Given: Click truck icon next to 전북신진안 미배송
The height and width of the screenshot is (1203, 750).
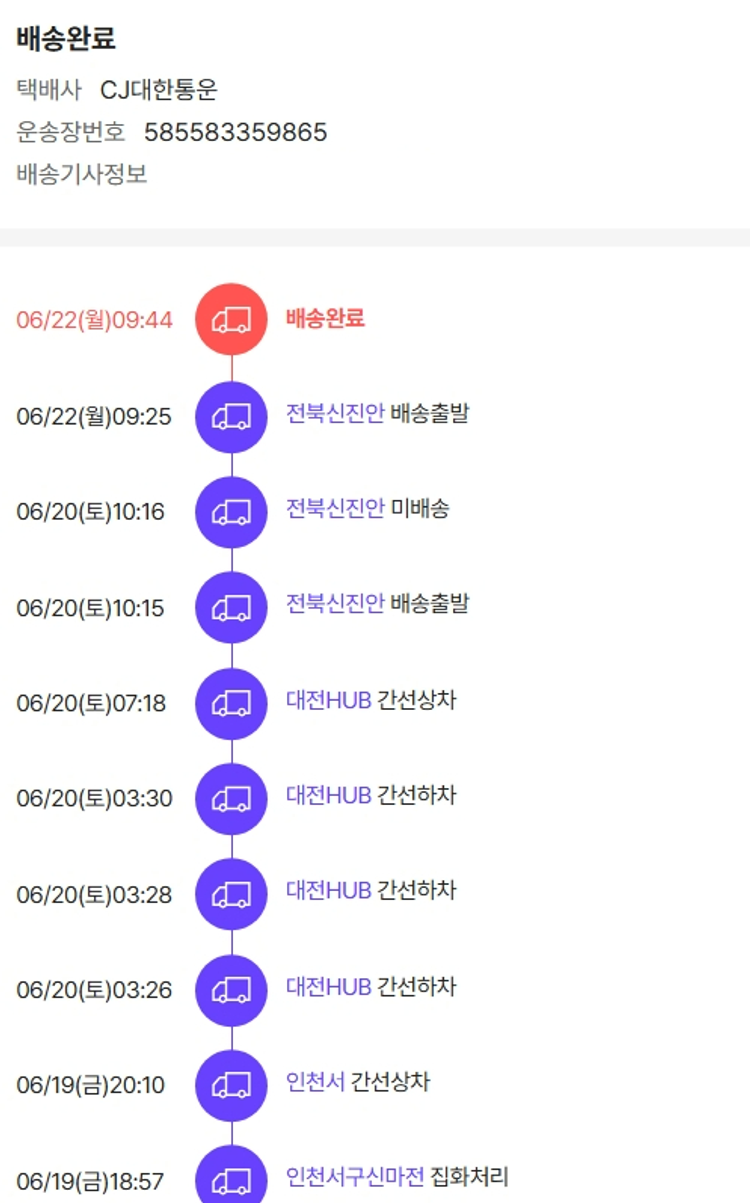Looking at the screenshot, I should coord(231,512).
